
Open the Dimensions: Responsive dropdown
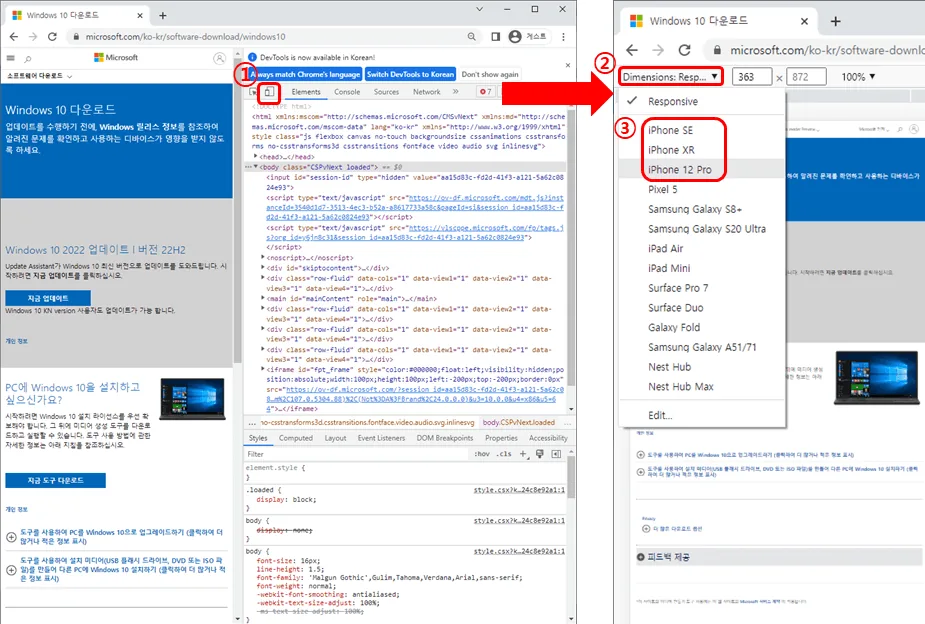[x=670, y=77]
